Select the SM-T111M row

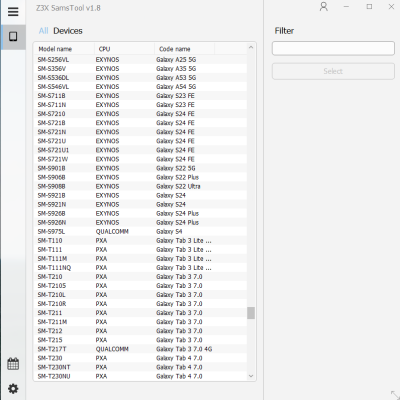pyautogui.click(x=140, y=259)
